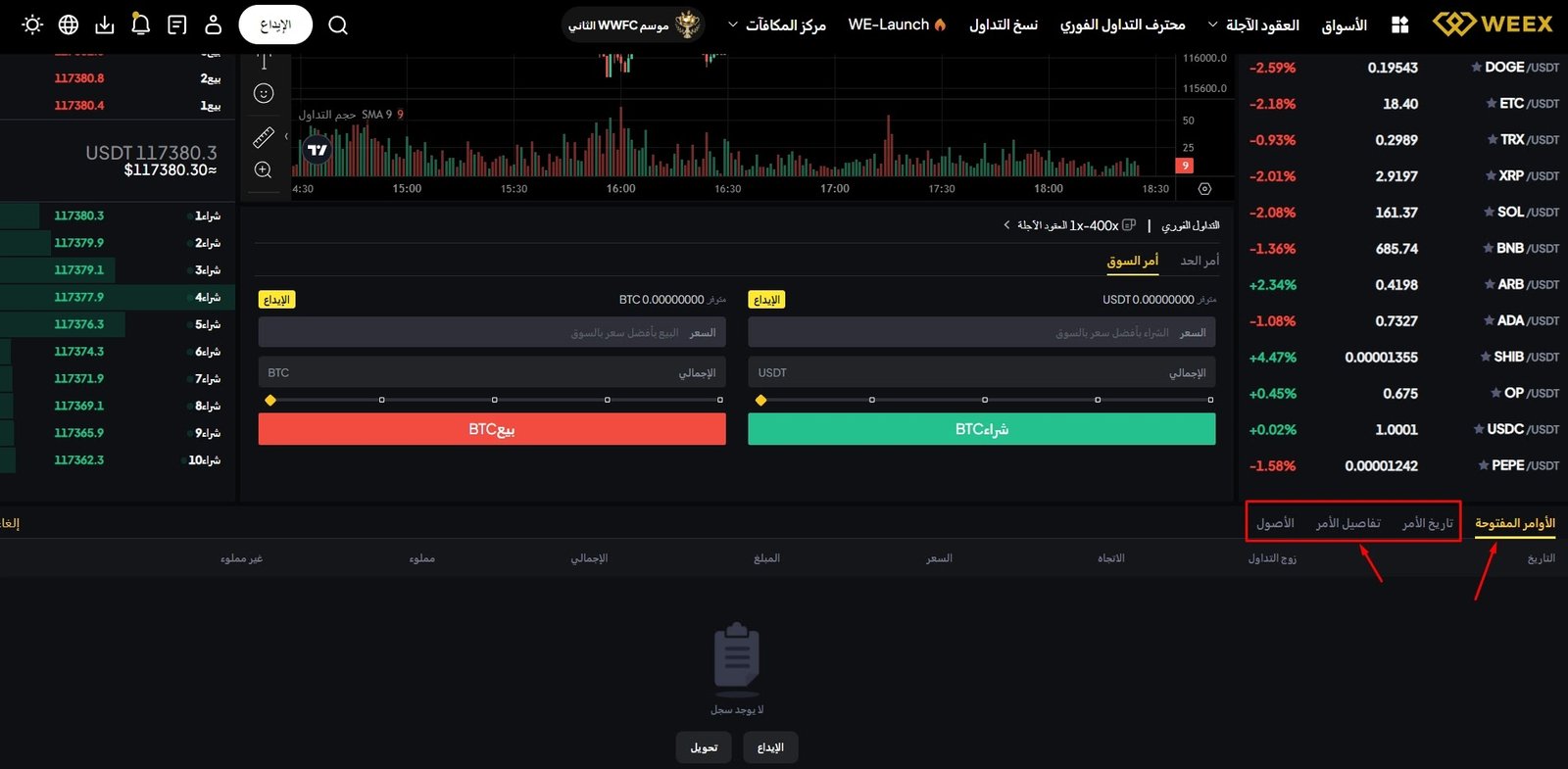1568x769 pixels.
Task: Click the app download icon
Action: (x=105, y=24)
